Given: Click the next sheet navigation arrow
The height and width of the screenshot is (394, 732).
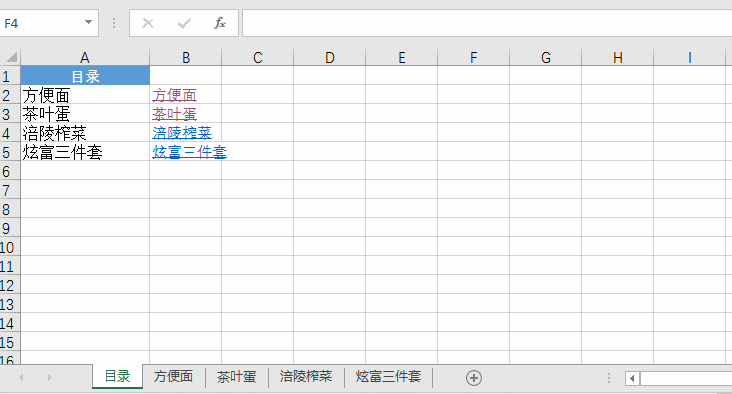Looking at the screenshot, I should (49, 377).
